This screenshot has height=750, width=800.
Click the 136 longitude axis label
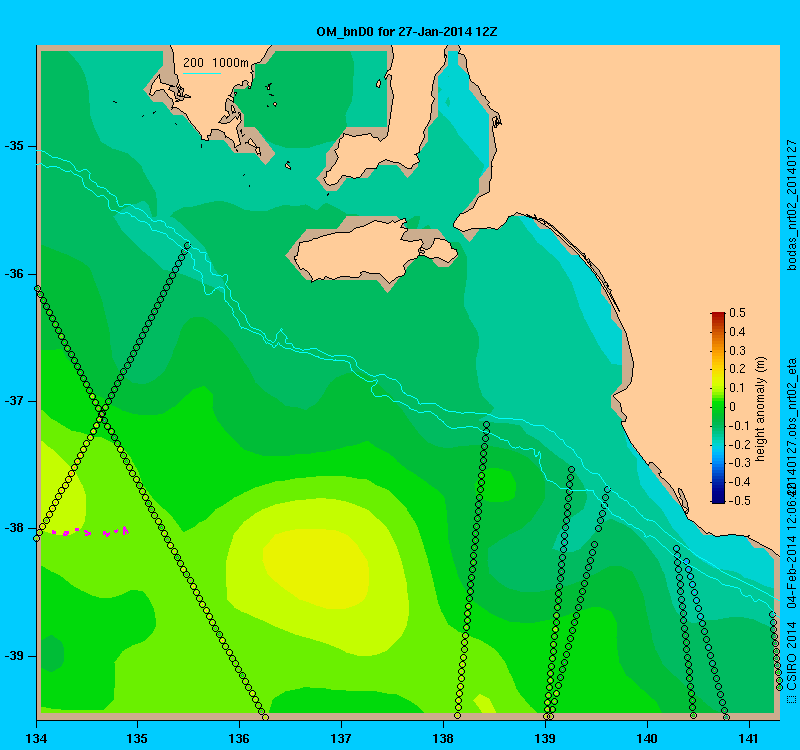(239, 738)
